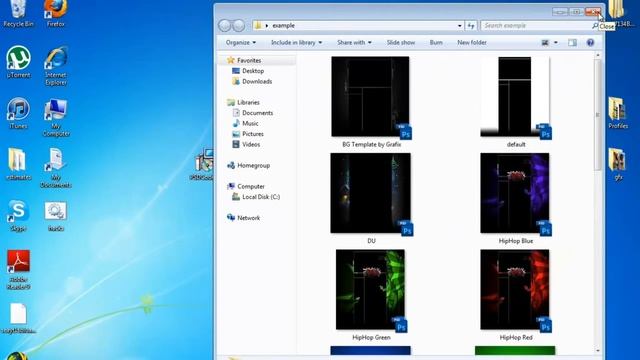Click the HipHop Blue file name label
Screen dimensions: 640x360
[x=516, y=241]
